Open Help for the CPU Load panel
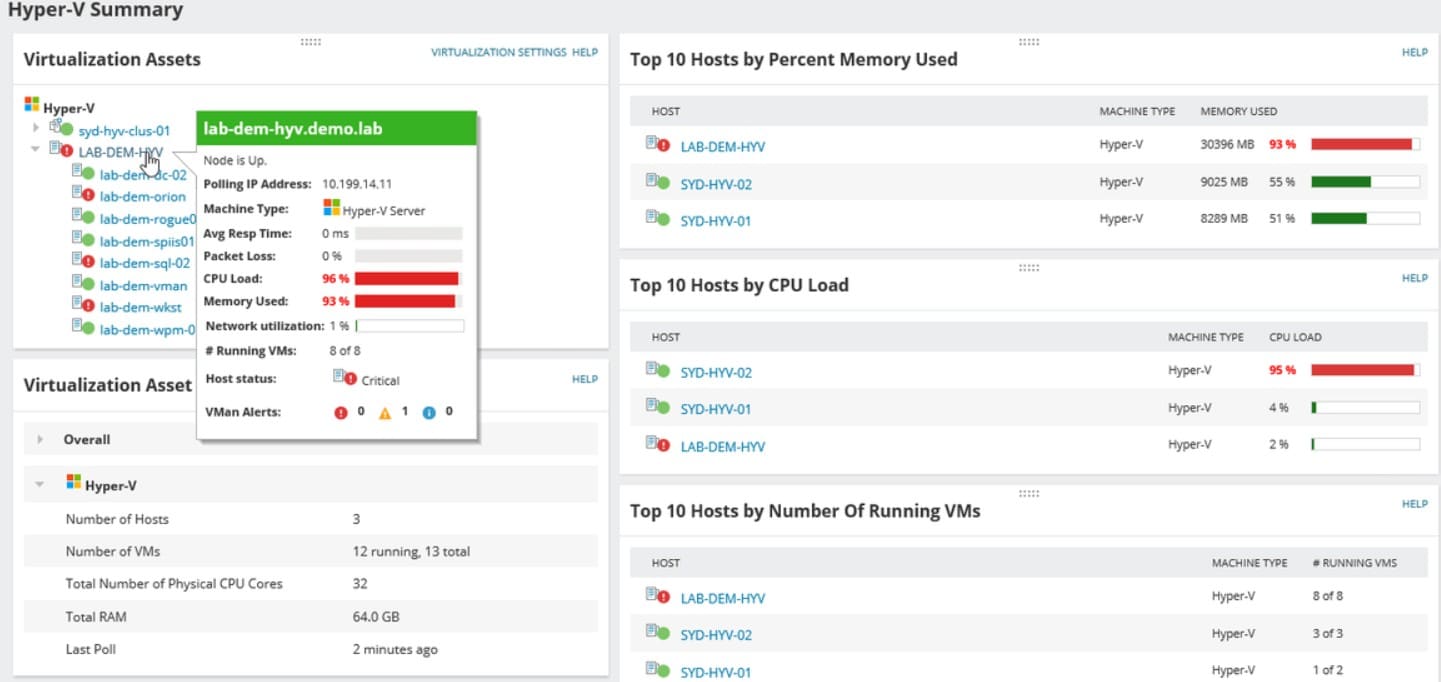This screenshot has height=682, width=1441. tap(1415, 278)
